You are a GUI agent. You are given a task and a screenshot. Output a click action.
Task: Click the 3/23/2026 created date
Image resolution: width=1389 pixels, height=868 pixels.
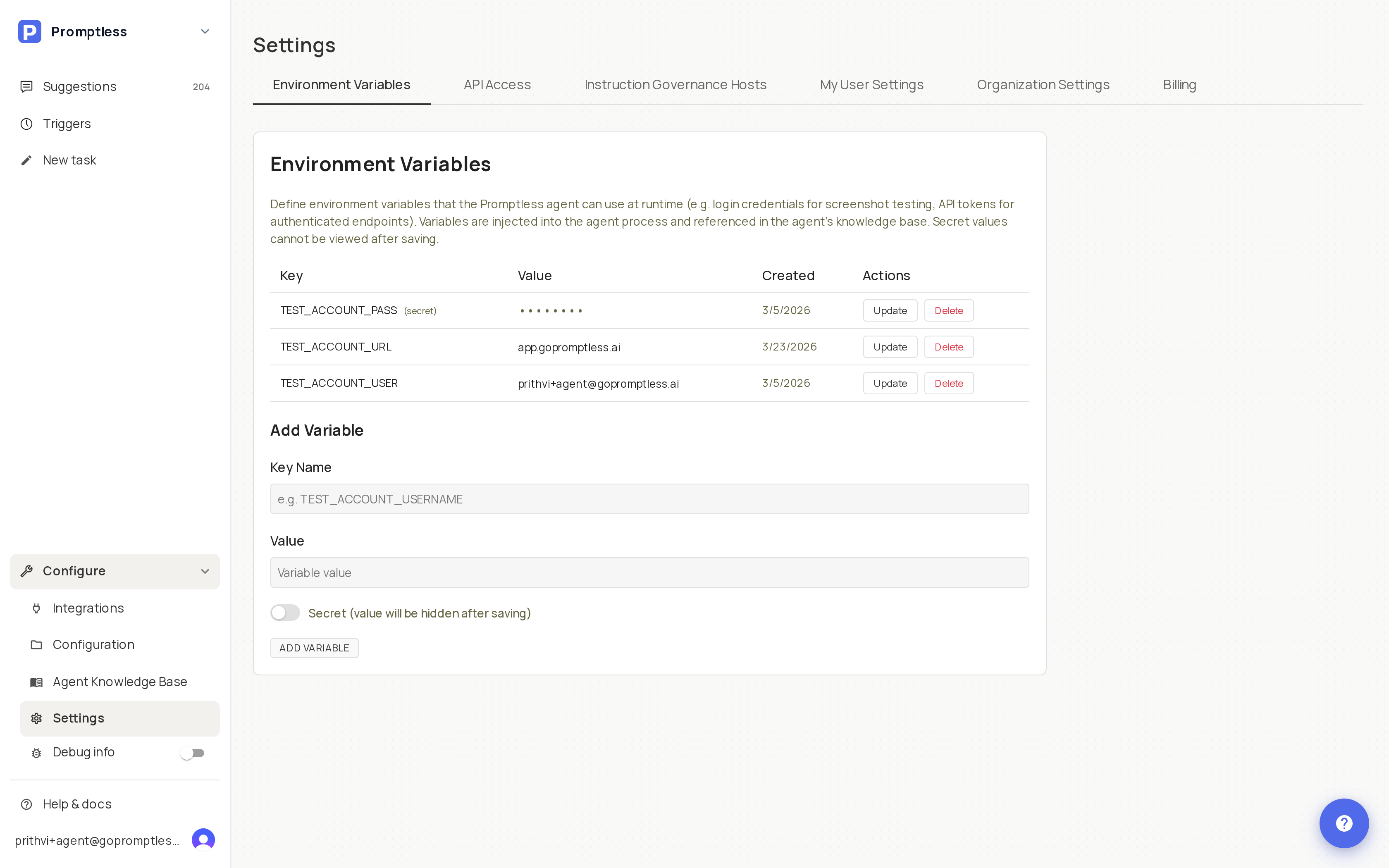coord(789,347)
